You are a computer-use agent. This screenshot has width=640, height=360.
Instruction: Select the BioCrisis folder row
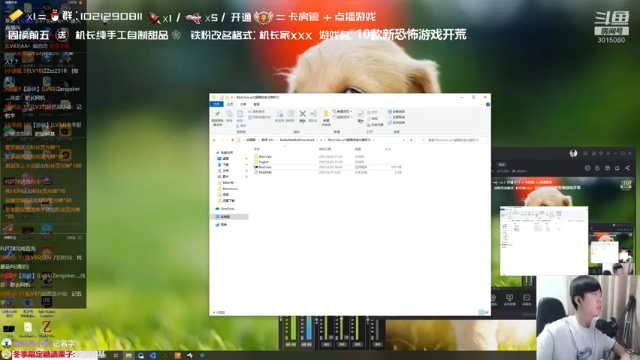tap(328, 157)
